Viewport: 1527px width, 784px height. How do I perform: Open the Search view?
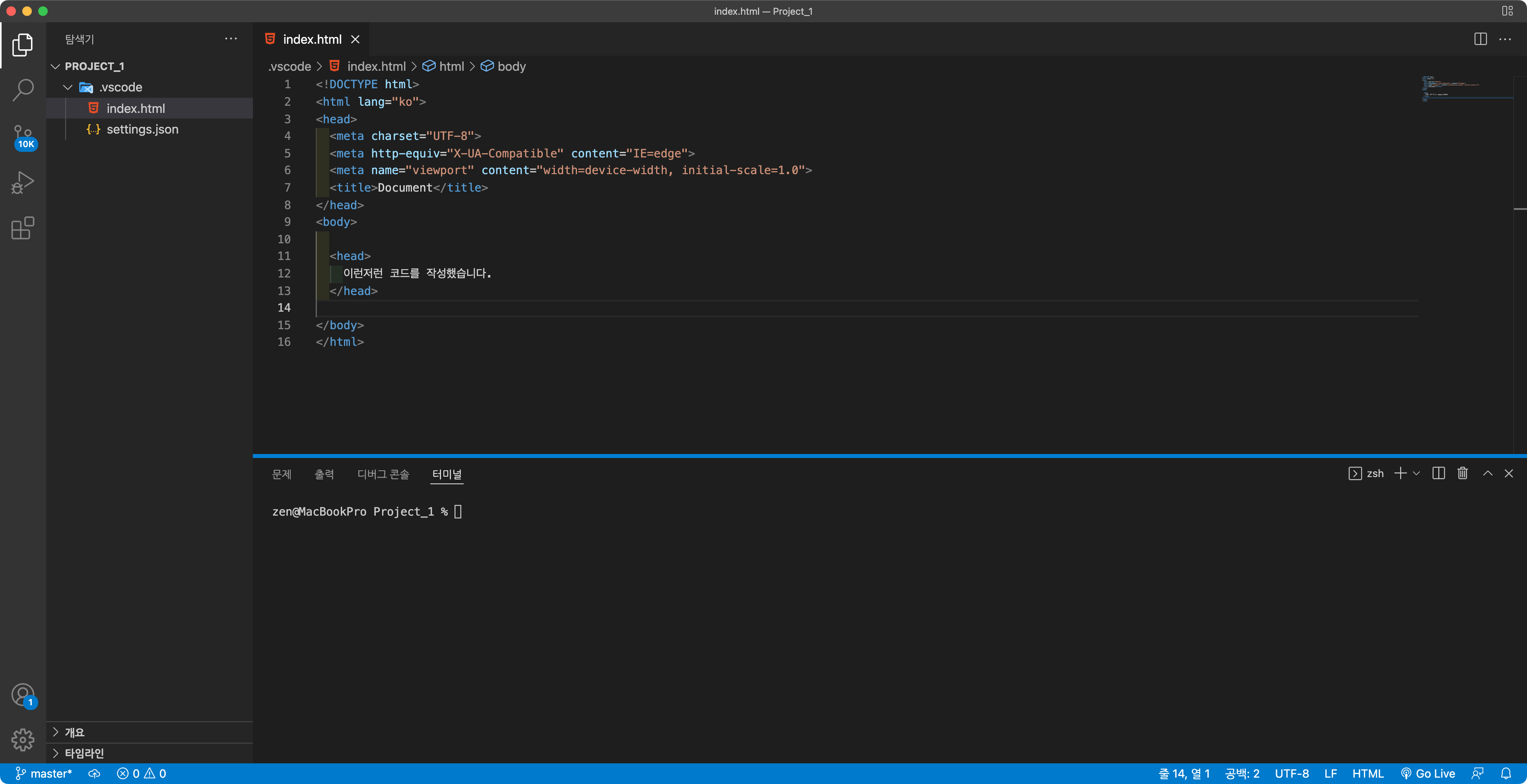[23, 90]
